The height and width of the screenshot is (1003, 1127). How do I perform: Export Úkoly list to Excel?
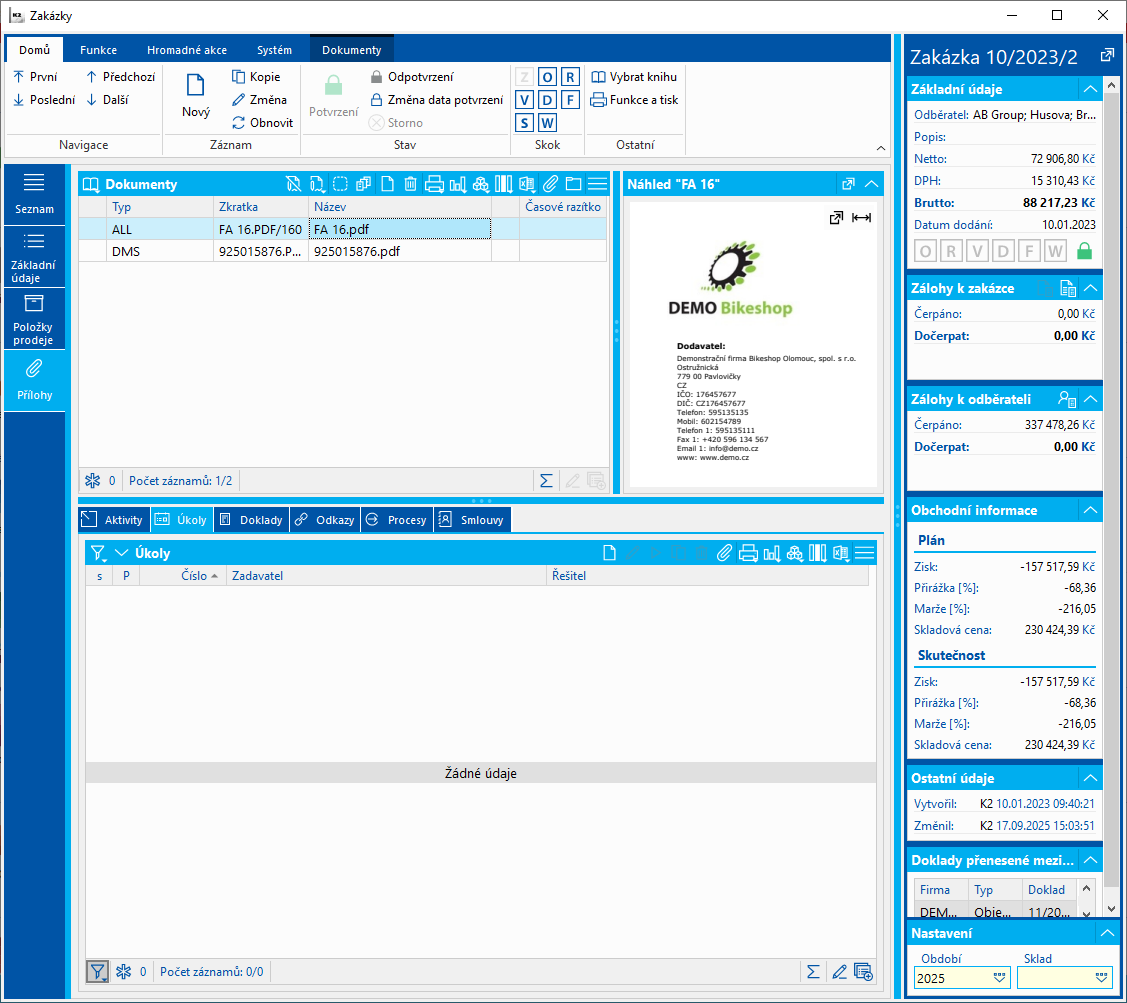pos(841,553)
